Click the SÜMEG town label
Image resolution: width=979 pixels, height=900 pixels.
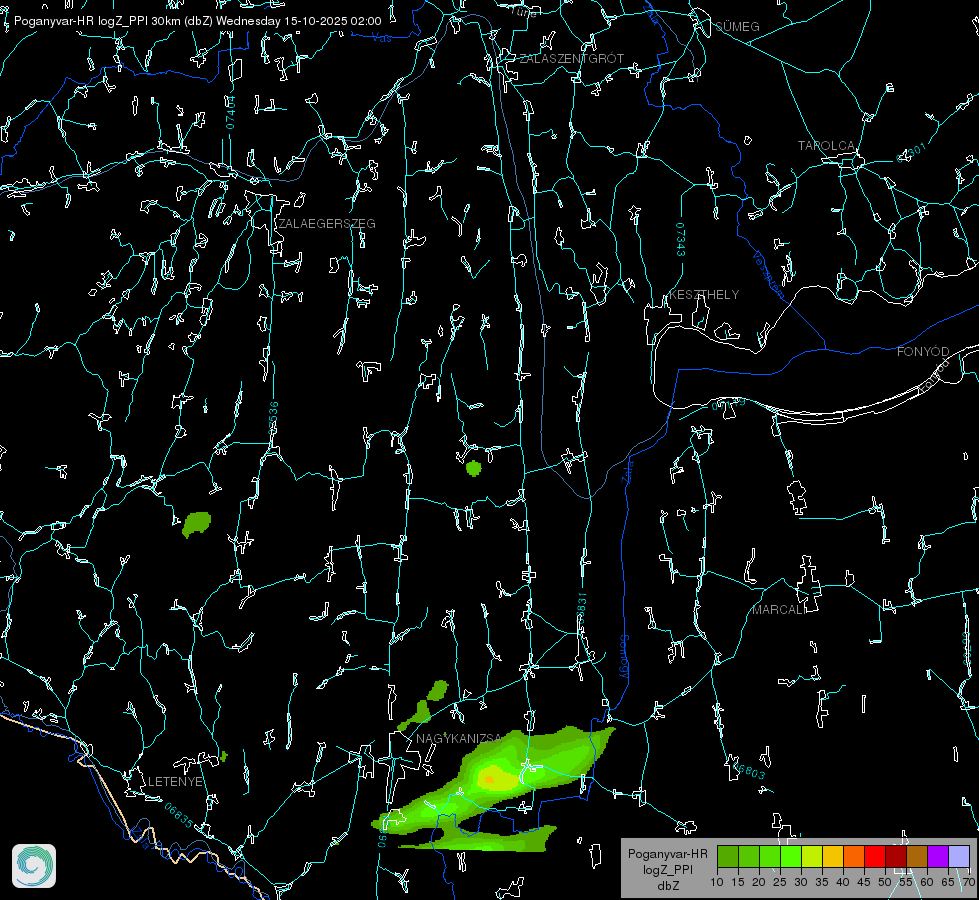click(x=737, y=26)
